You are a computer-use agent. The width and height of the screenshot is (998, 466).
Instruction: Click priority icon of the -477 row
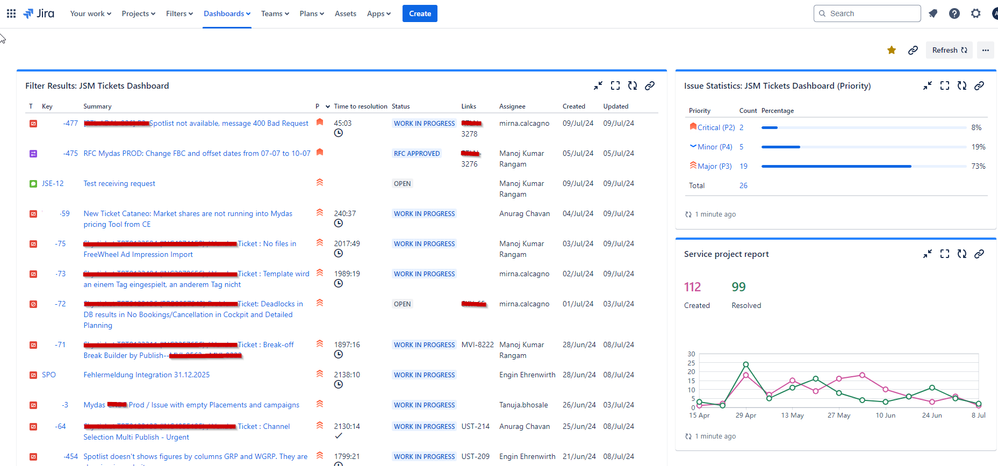click(x=320, y=122)
